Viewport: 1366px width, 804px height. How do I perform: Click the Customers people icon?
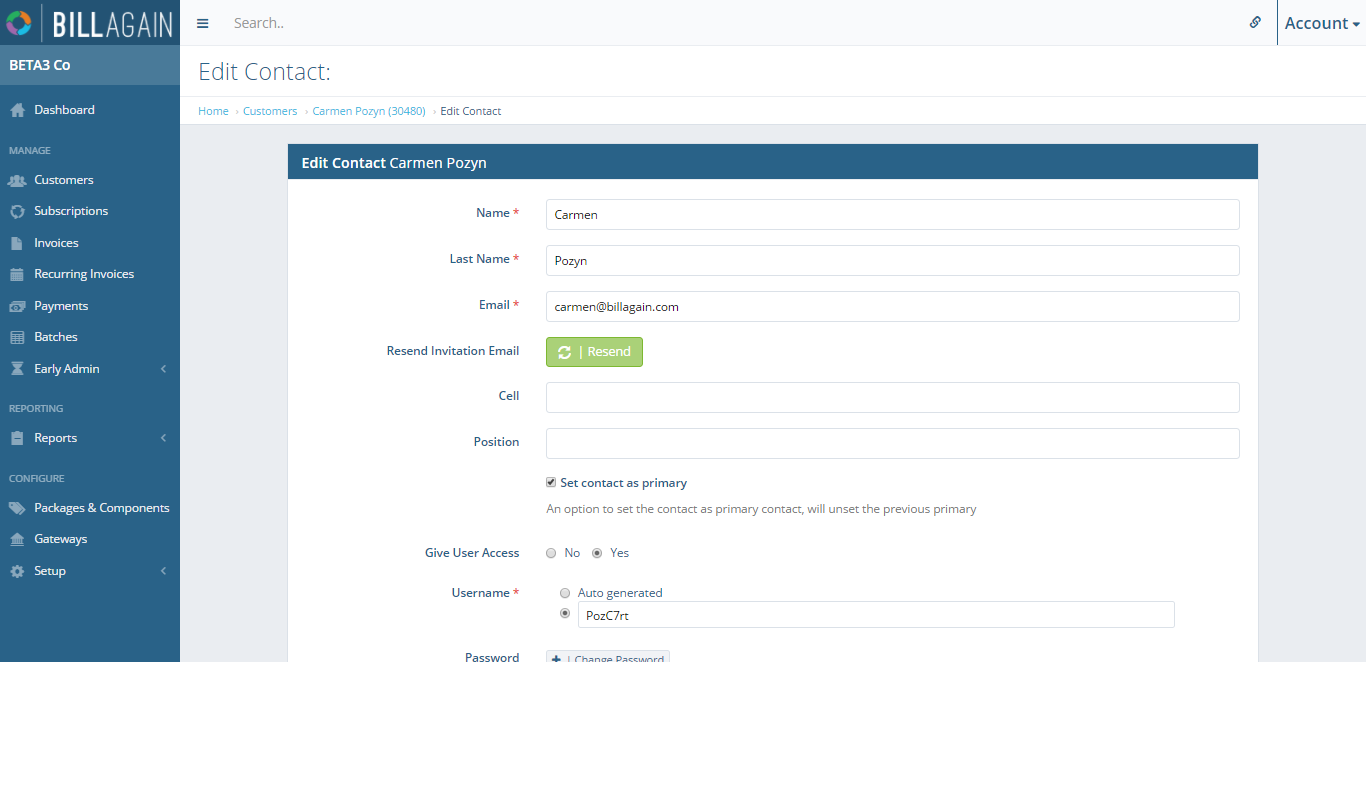(x=17, y=180)
